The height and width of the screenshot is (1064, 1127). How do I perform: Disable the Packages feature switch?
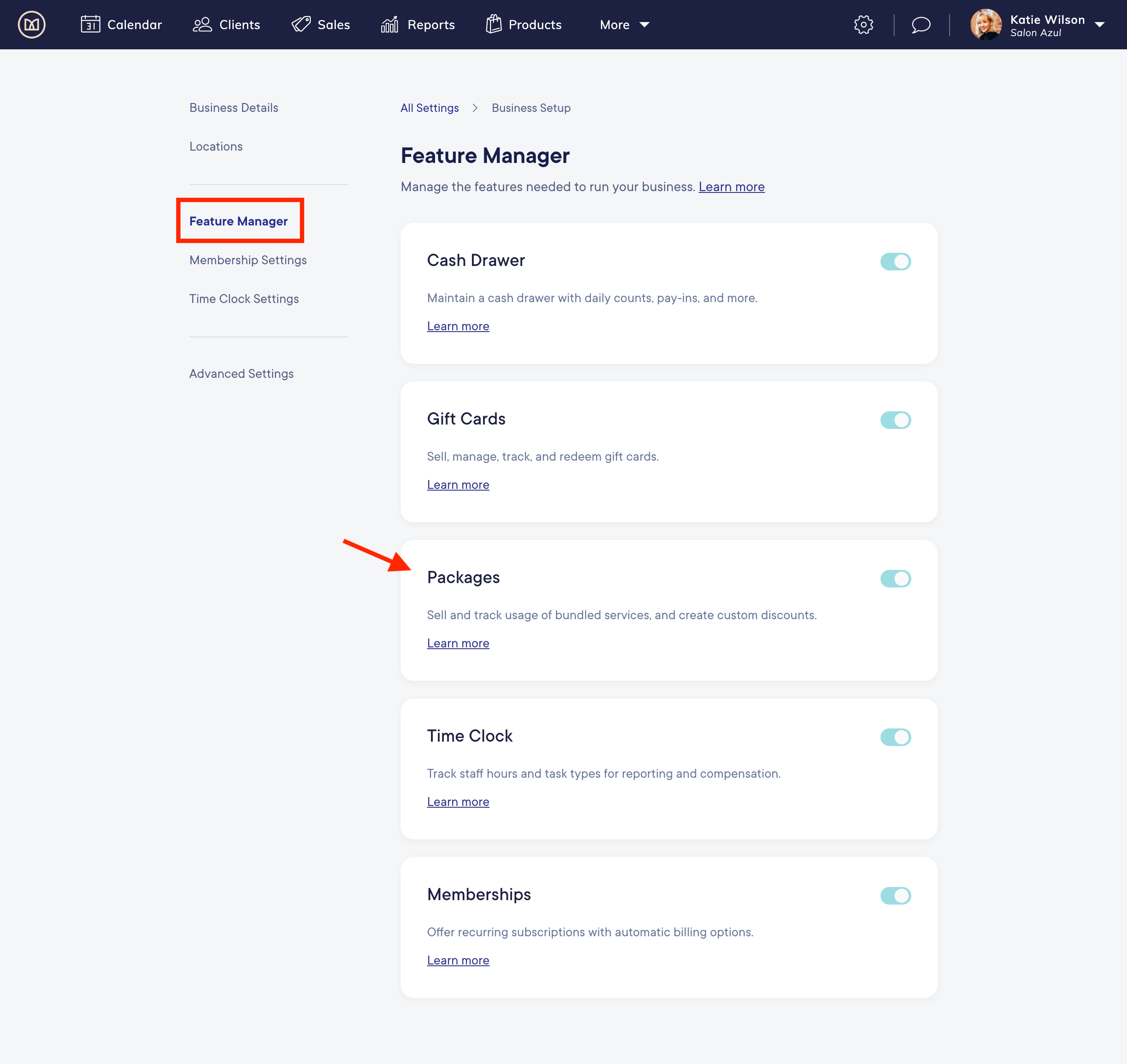tap(896, 579)
